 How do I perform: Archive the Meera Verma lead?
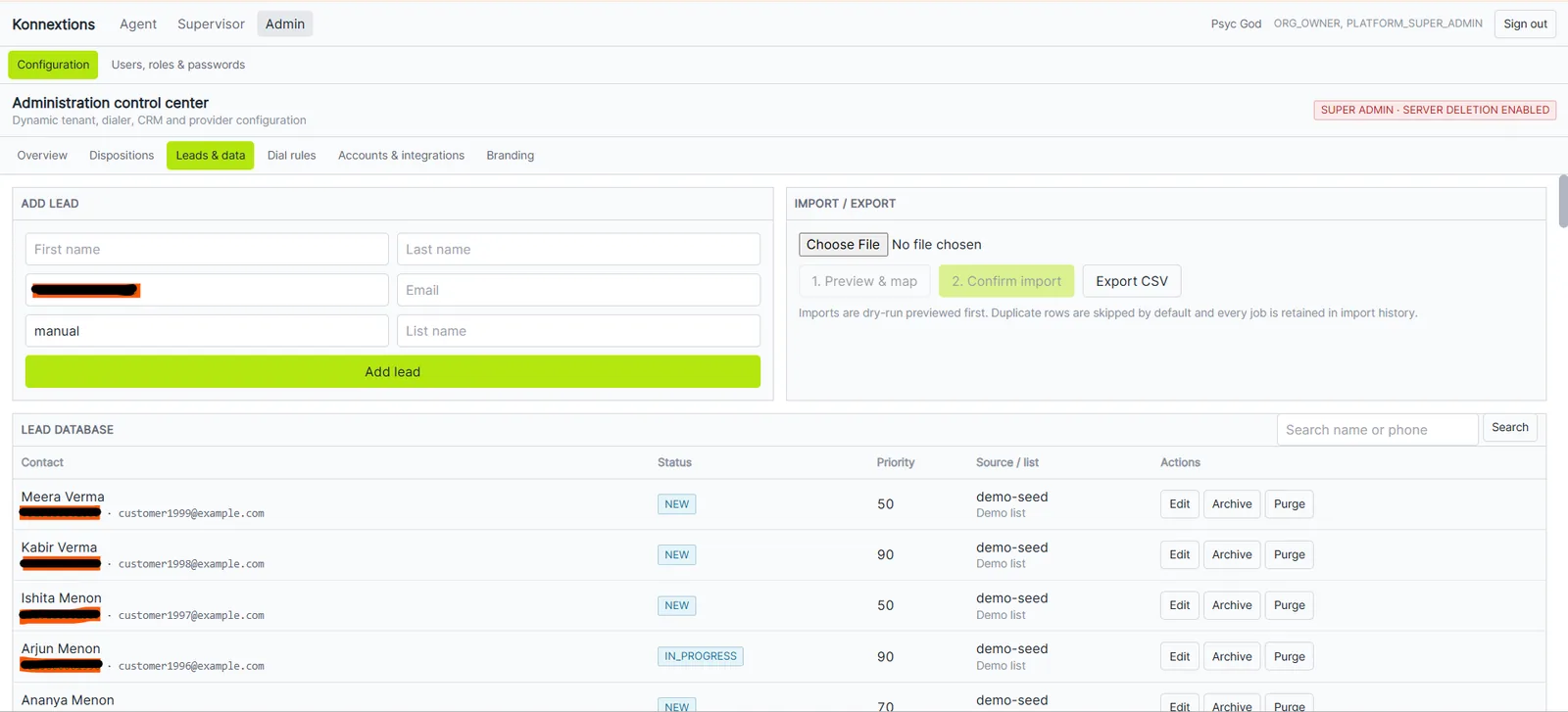(1232, 504)
